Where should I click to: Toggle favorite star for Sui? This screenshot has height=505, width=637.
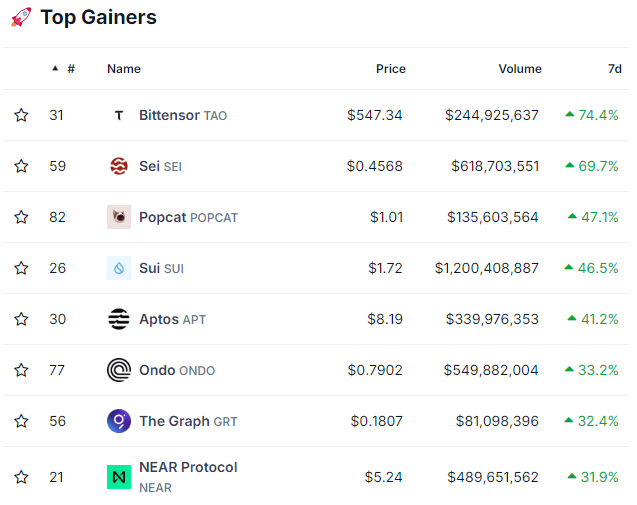(x=21, y=268)
